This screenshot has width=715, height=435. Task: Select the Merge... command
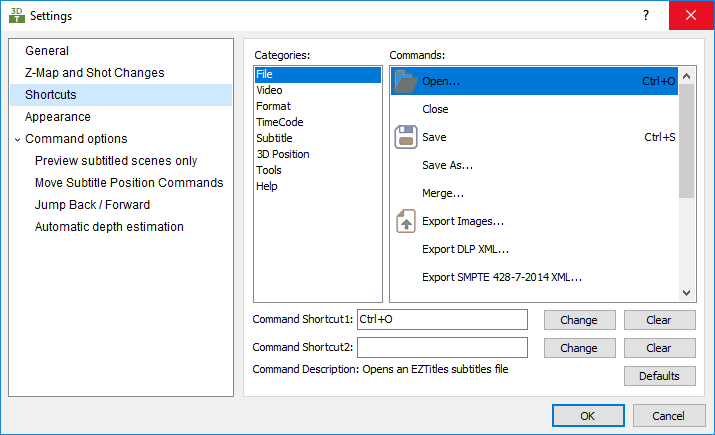tap(443, 193)
